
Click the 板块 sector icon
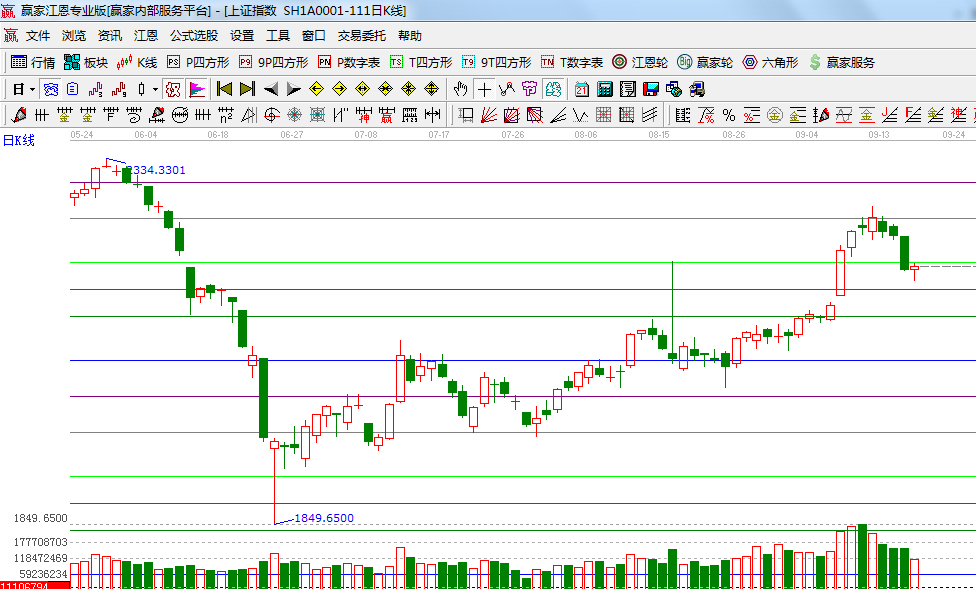coord(85,62)
